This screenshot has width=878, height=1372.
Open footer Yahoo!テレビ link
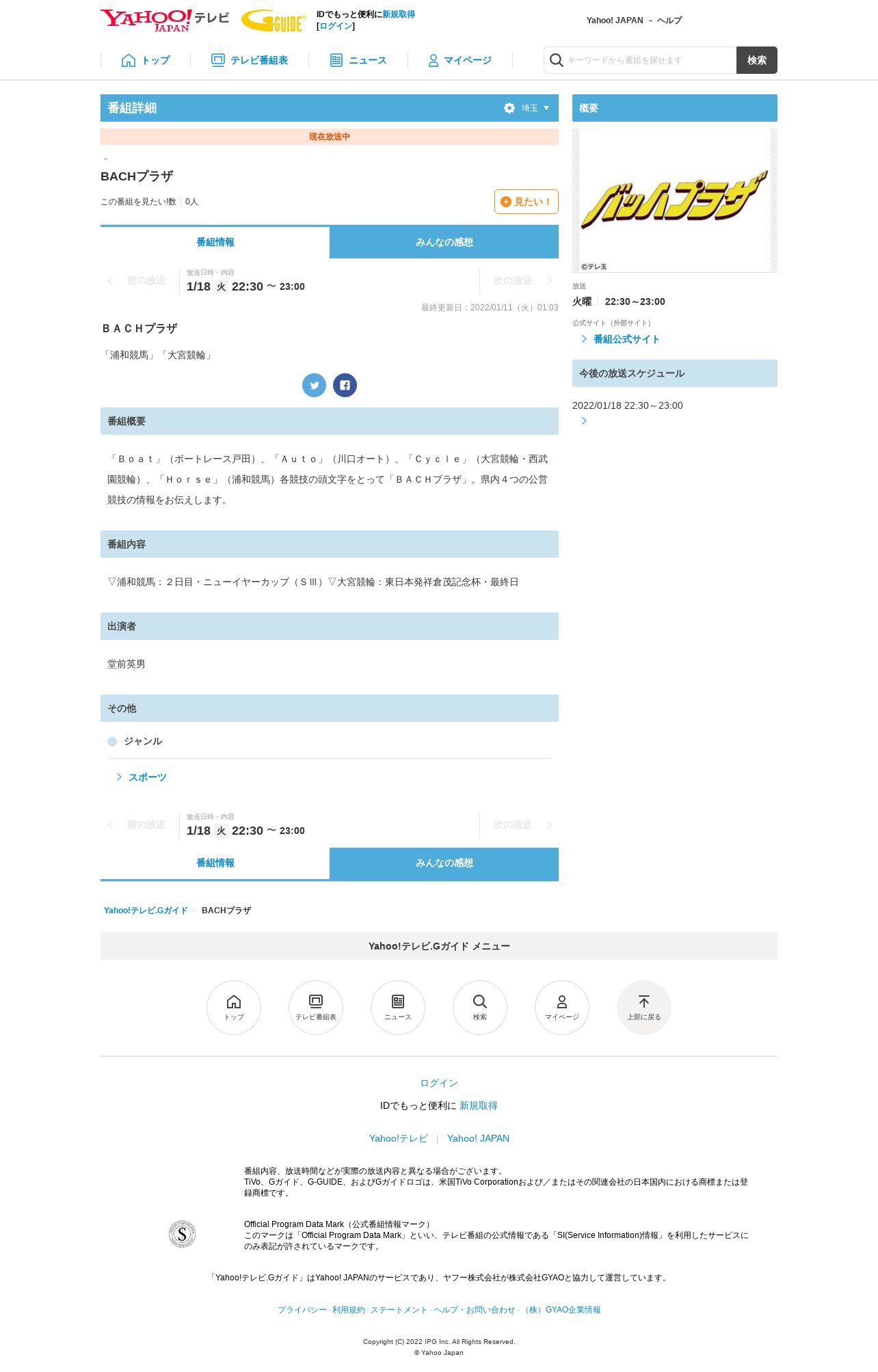399,1138
